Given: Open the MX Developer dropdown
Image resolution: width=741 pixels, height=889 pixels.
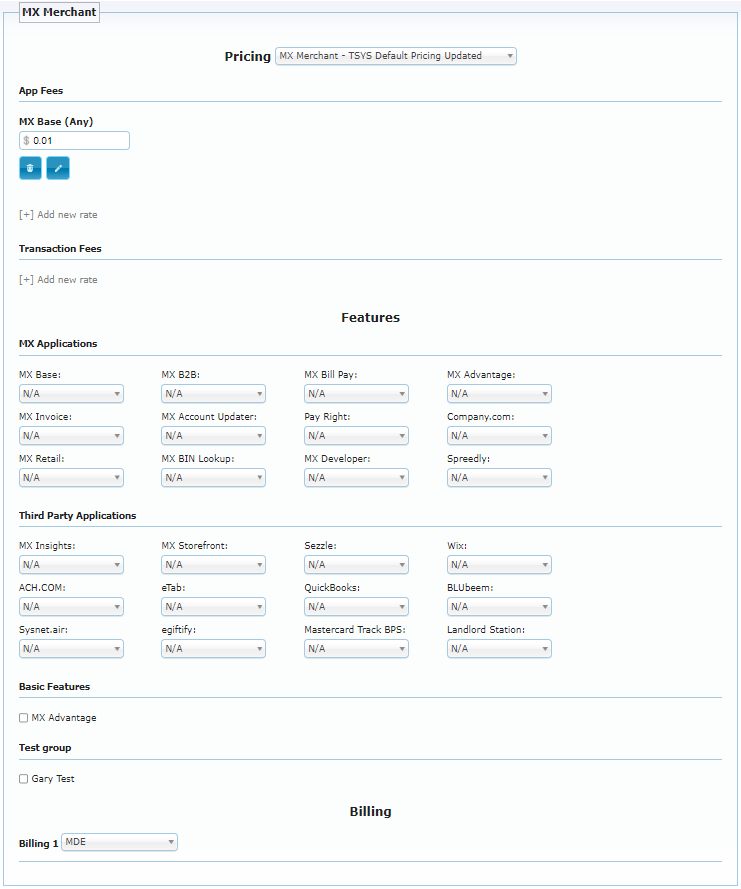Looking at the screenshot, I should pos(357,478).
